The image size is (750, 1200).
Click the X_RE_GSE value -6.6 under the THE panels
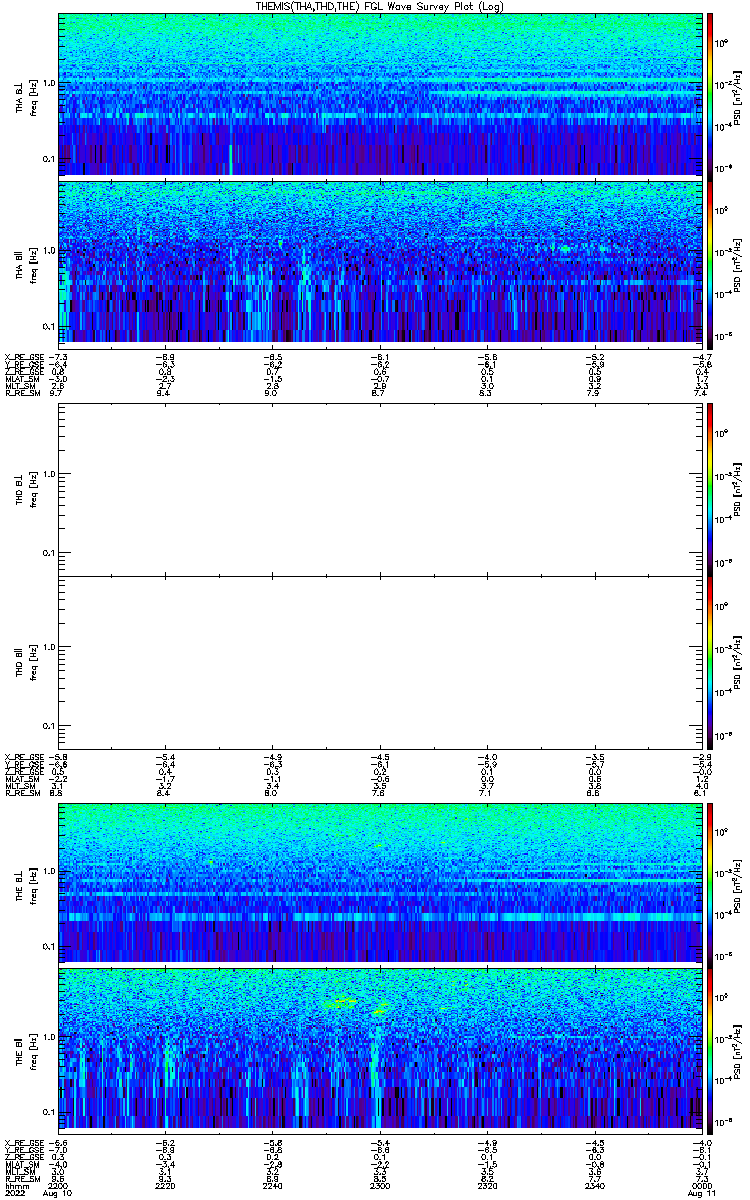click(x=59, y=1142)
